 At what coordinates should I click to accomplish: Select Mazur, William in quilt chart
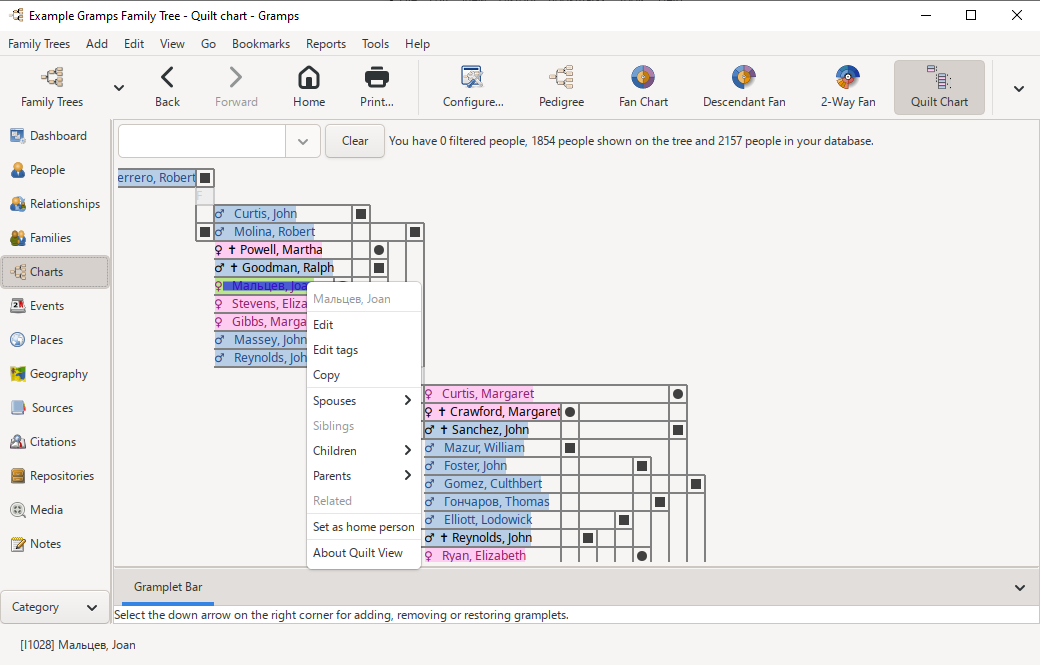(x=484, y=448)
